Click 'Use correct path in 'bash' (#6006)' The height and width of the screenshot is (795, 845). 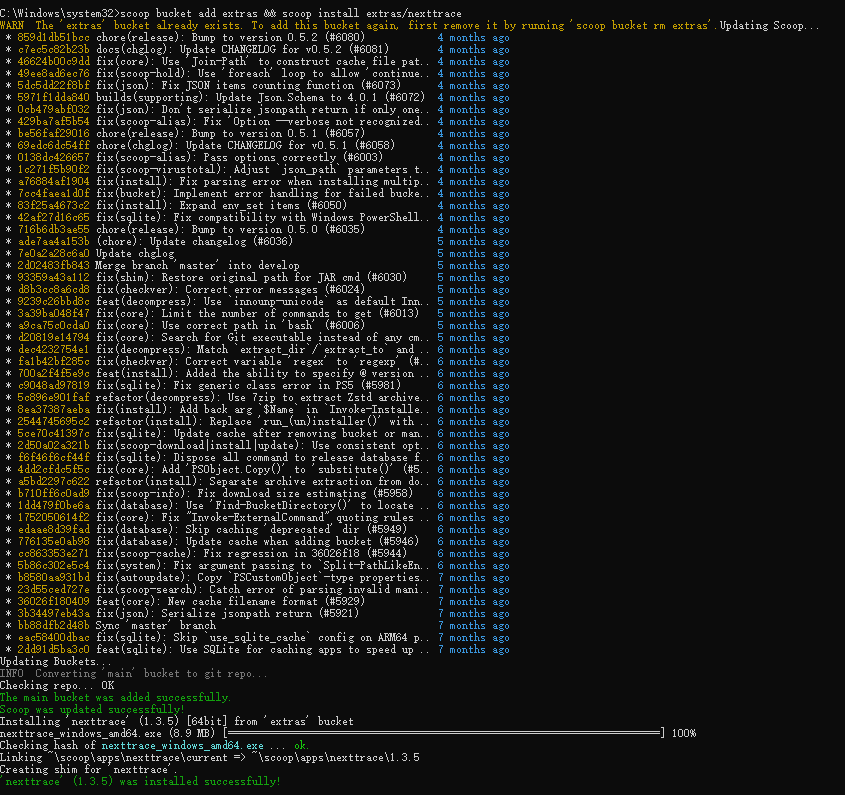(x=263, y=326)
